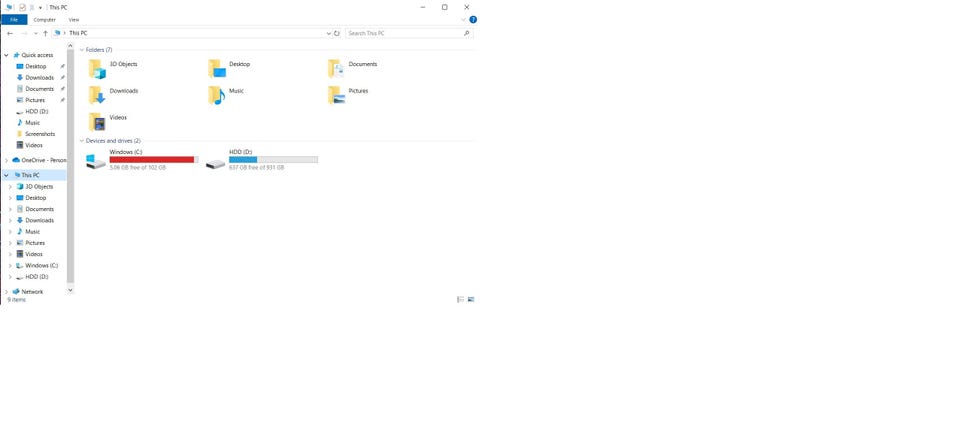Go up one level with the Up arrow
The image size is (960, 444).
point(45,33)
